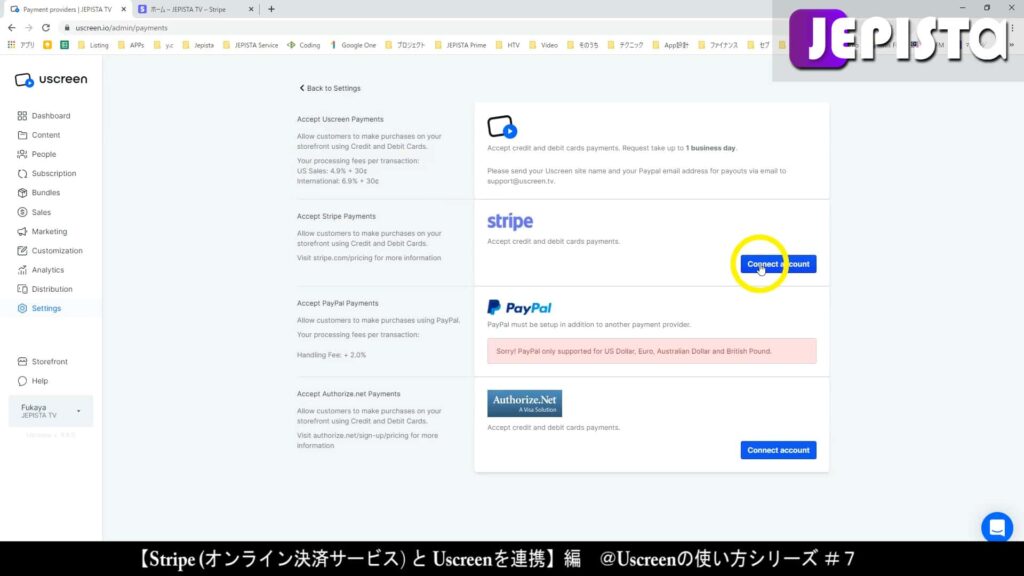
Task: Click the 'Handling Fee: + 2.0%' text
Action: click(x=332, y=355)
